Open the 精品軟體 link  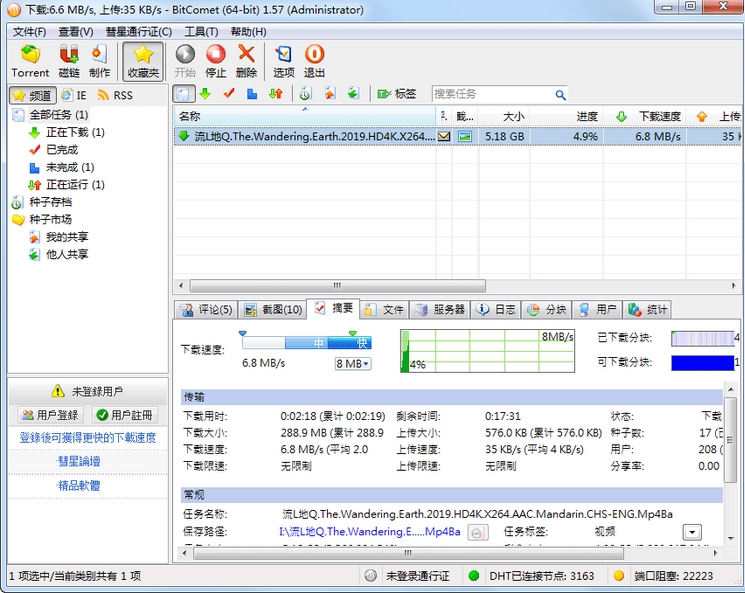pos(78,486)
